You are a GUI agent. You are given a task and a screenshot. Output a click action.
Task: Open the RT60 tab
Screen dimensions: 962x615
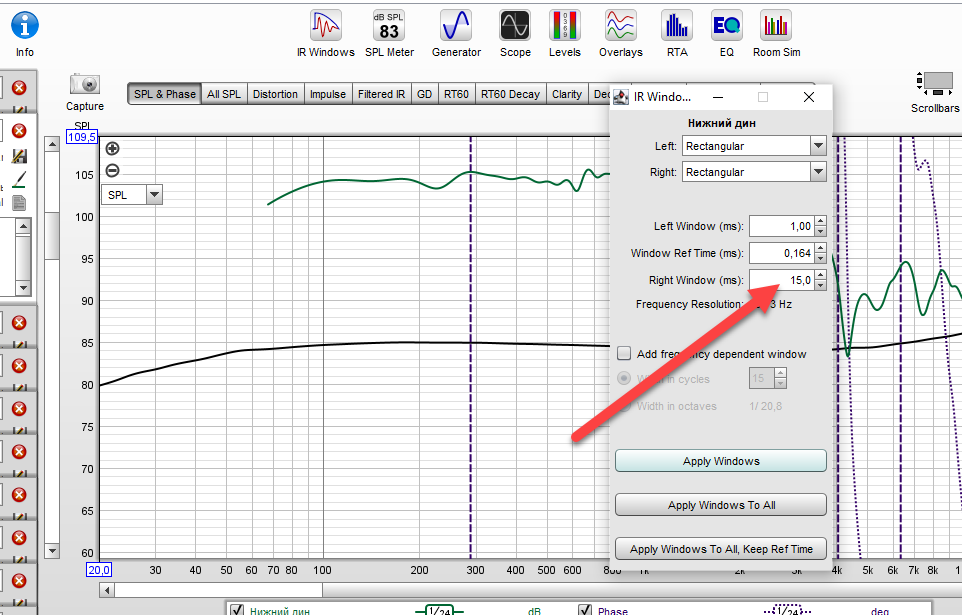tap(456, 94)
